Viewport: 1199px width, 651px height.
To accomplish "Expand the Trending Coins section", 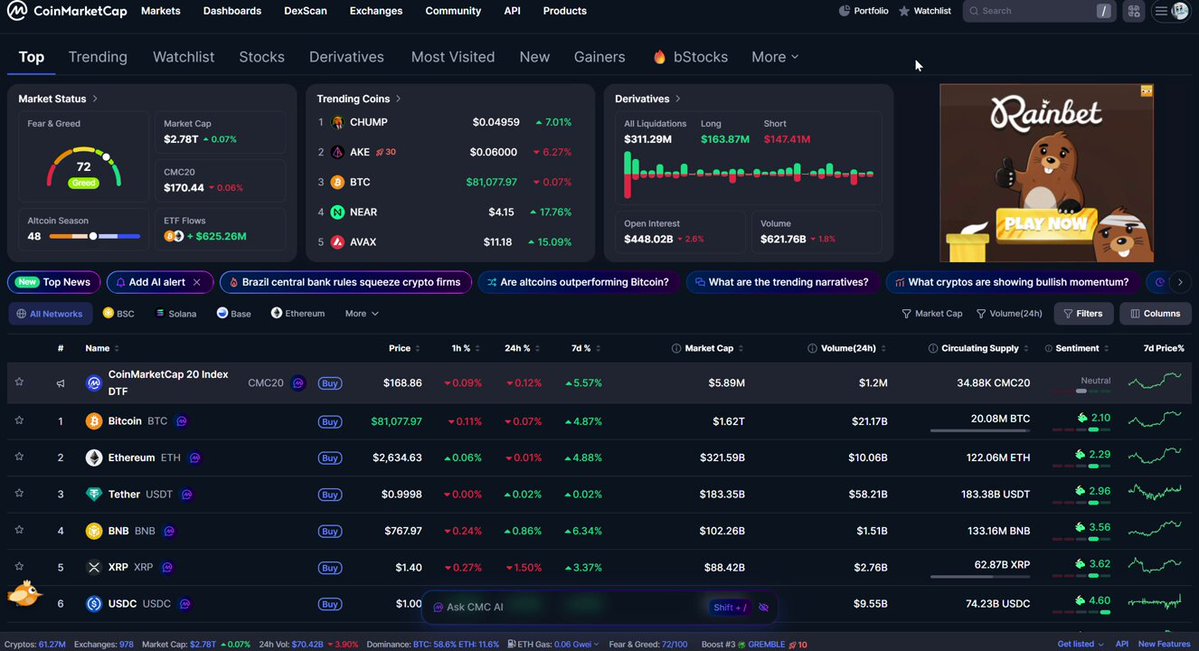I will [359, 99].
